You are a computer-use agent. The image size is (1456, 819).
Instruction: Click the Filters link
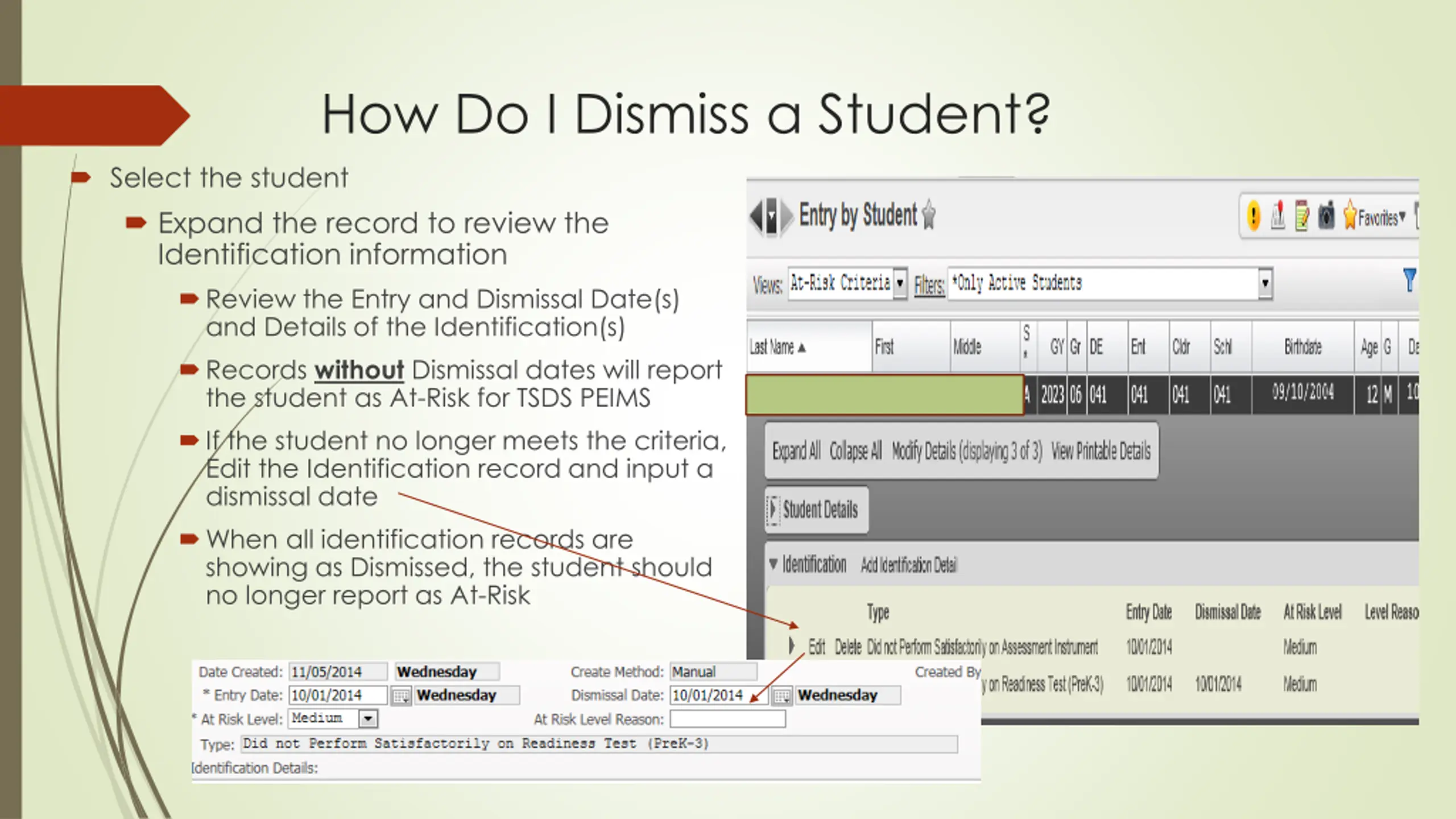(929, 284)
